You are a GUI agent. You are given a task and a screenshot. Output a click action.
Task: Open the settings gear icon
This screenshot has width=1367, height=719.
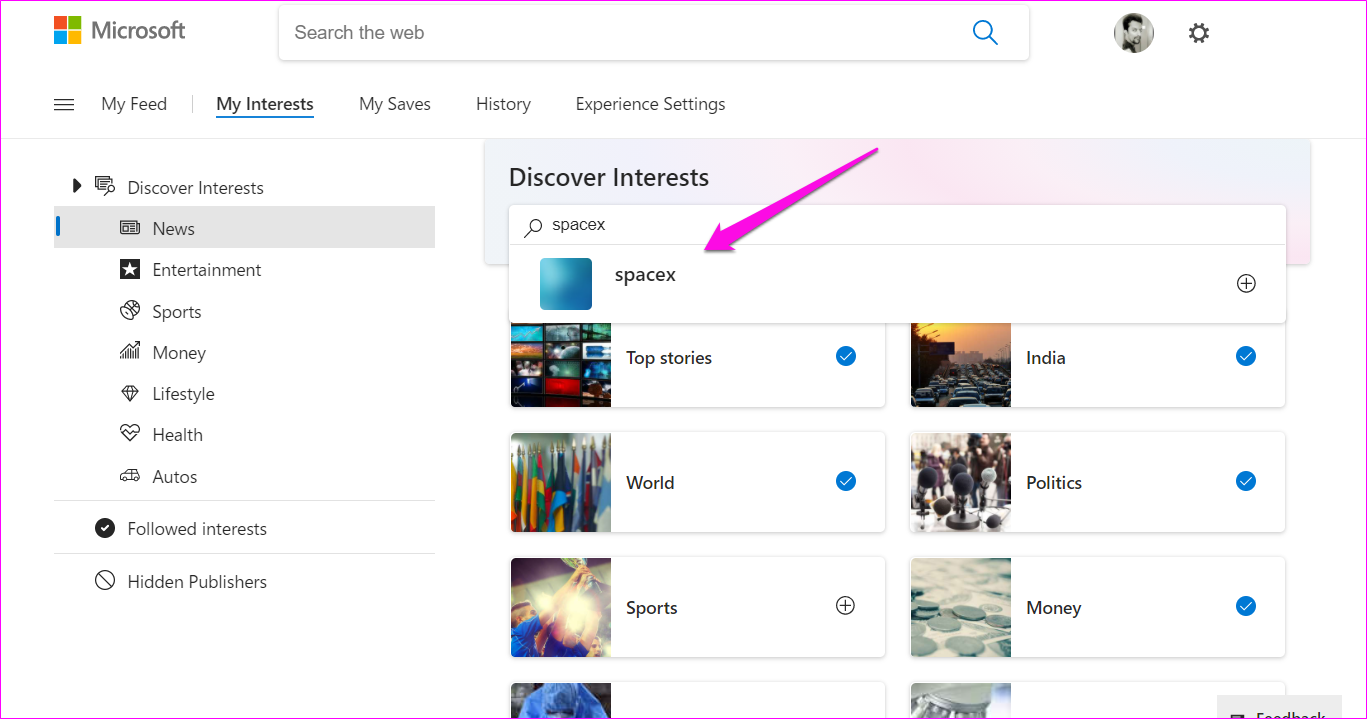tap(1198, 33)
